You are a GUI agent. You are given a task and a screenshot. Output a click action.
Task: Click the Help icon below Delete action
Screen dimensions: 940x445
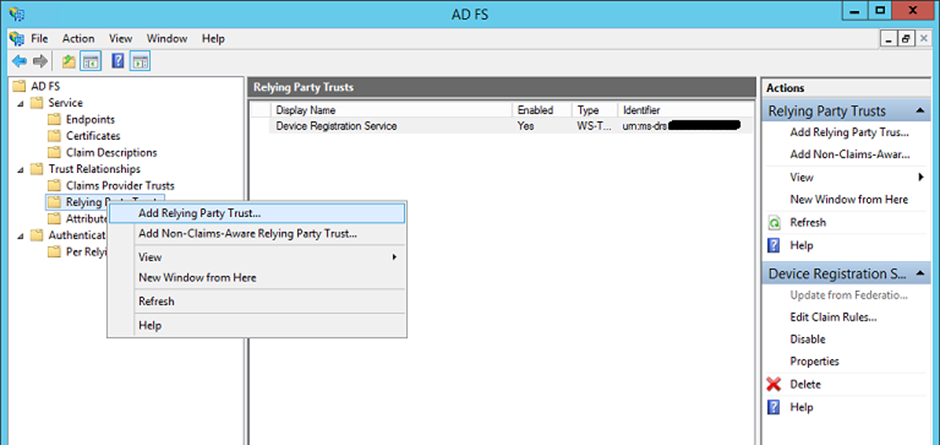coord(774,407)
